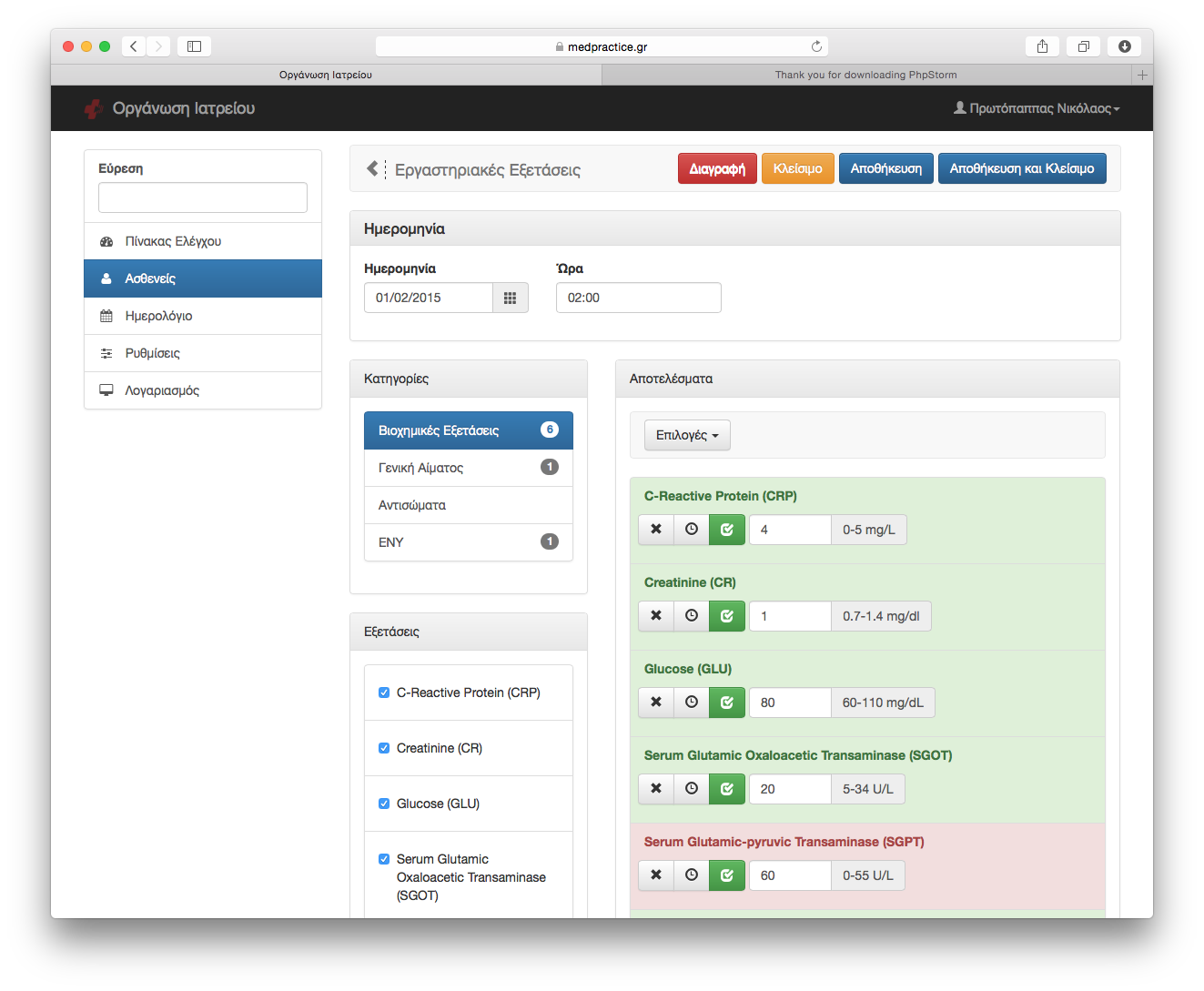
Task: Click the Αποθήκευση και Κλείσιμο button
Action: (x=1021, y=168)
